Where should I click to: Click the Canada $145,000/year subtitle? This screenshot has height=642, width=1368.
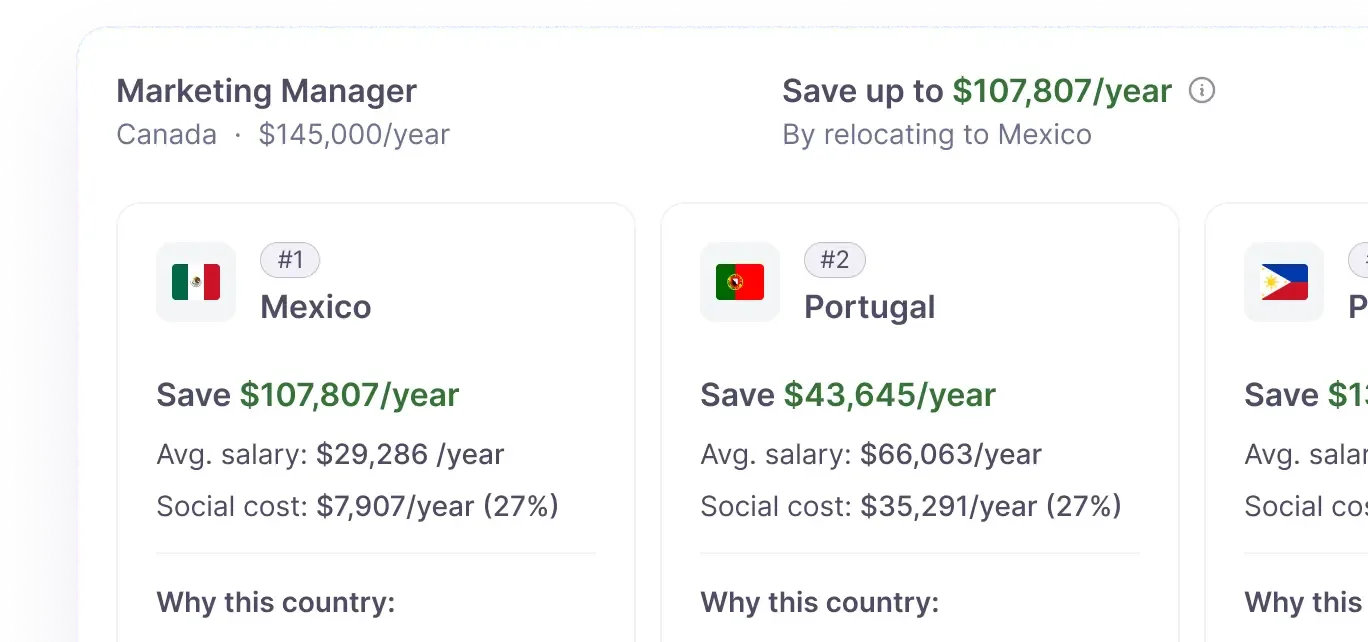coord(283,134)
